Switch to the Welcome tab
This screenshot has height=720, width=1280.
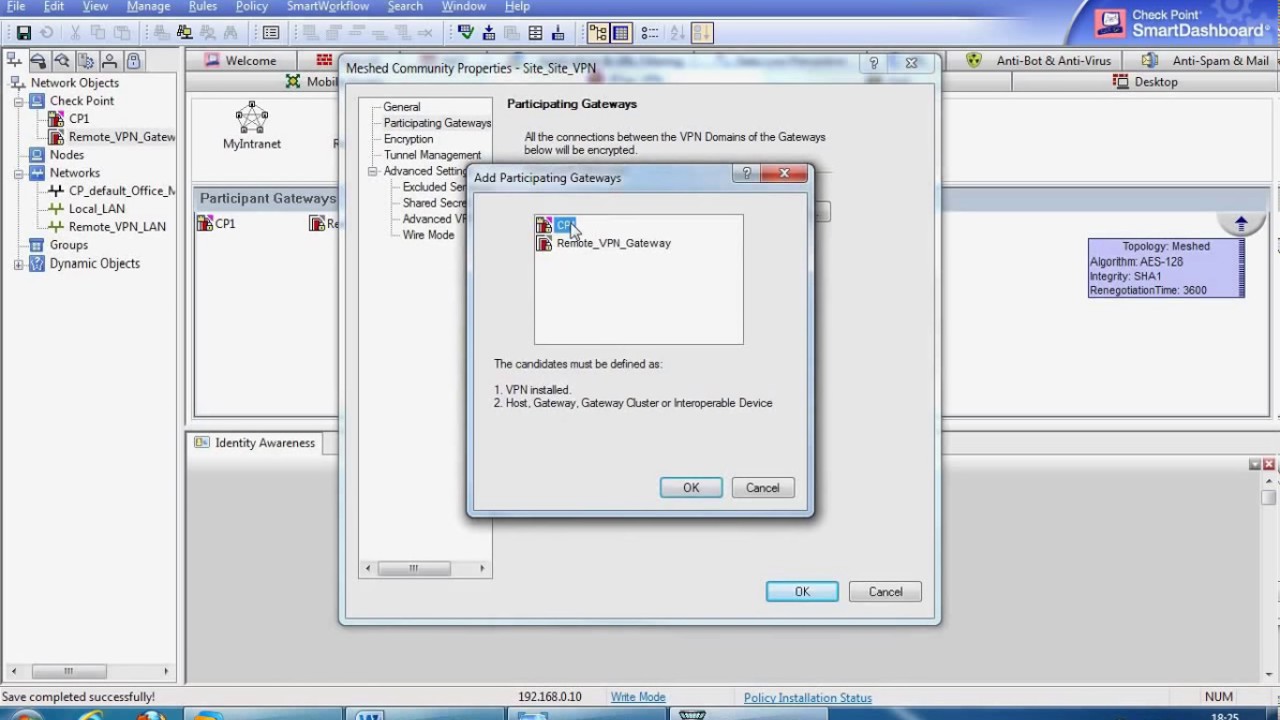click(240, 60)
